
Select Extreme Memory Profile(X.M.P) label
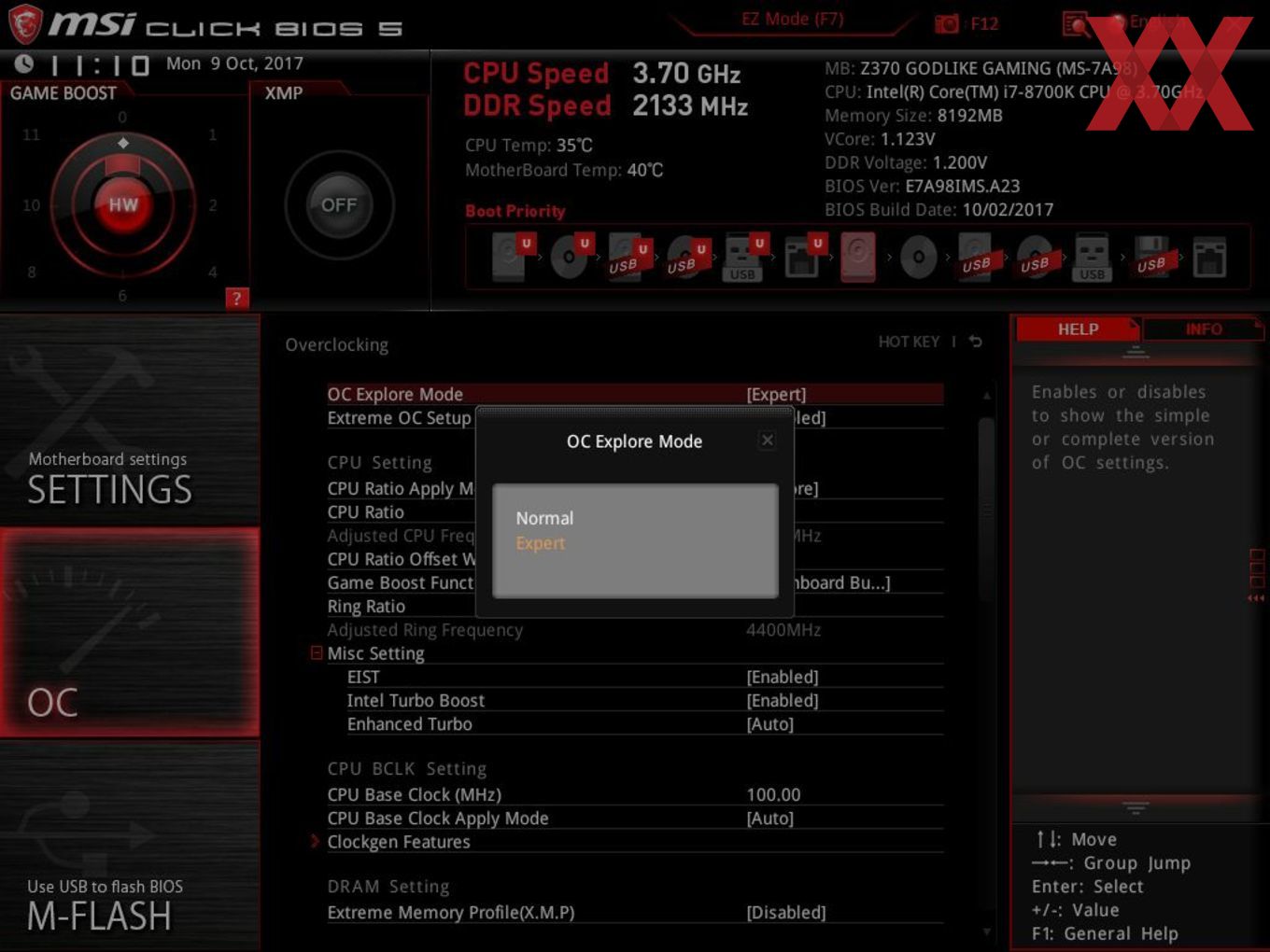450,913
